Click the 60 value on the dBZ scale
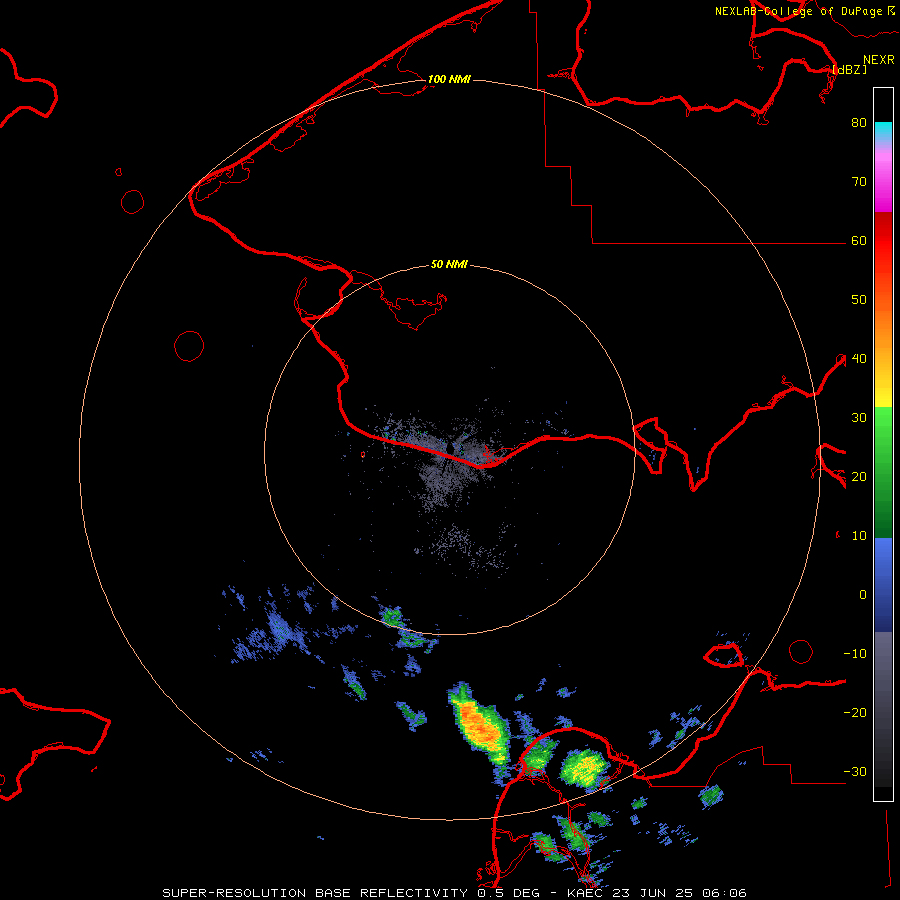 859,240
